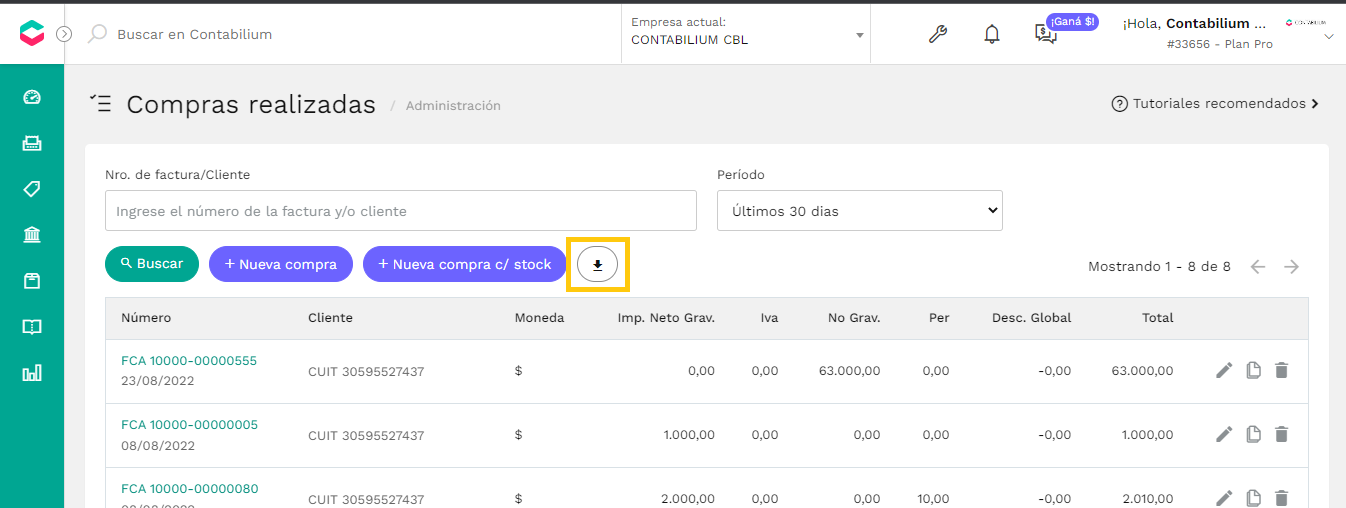Open the dashboard gauge sidebar icon
Screen dimensions: 1346x508
[x=32, y=97]
